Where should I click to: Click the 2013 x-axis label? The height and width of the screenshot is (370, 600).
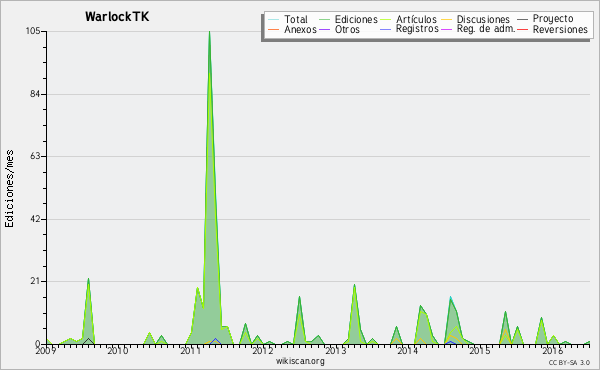pyautogui.click(x=335, y=350)
